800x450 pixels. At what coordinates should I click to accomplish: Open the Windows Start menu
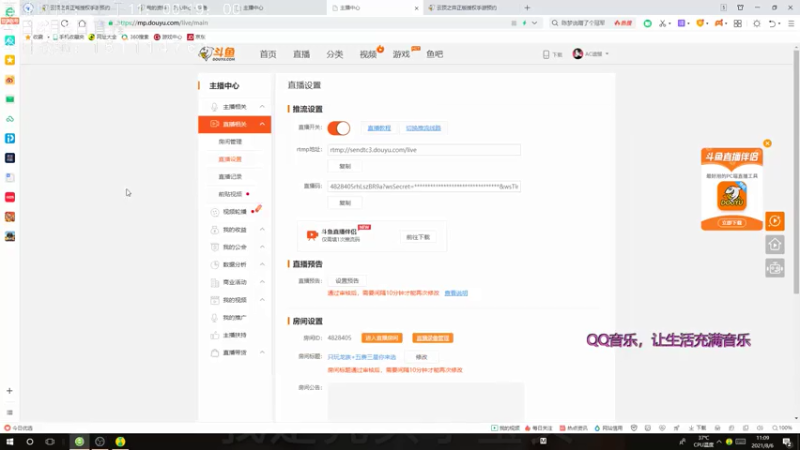(10, 441)
